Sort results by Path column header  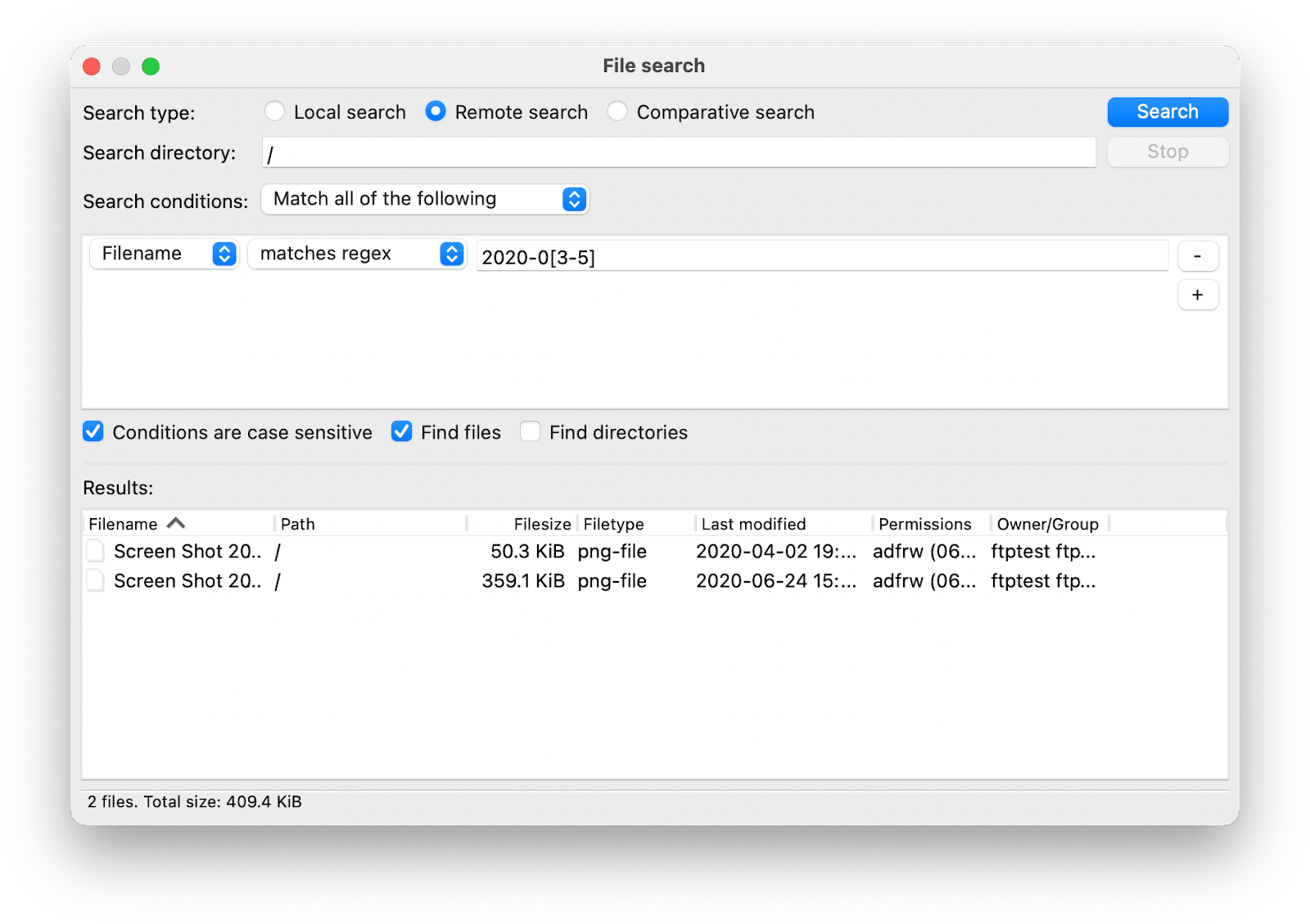(370, 524)
